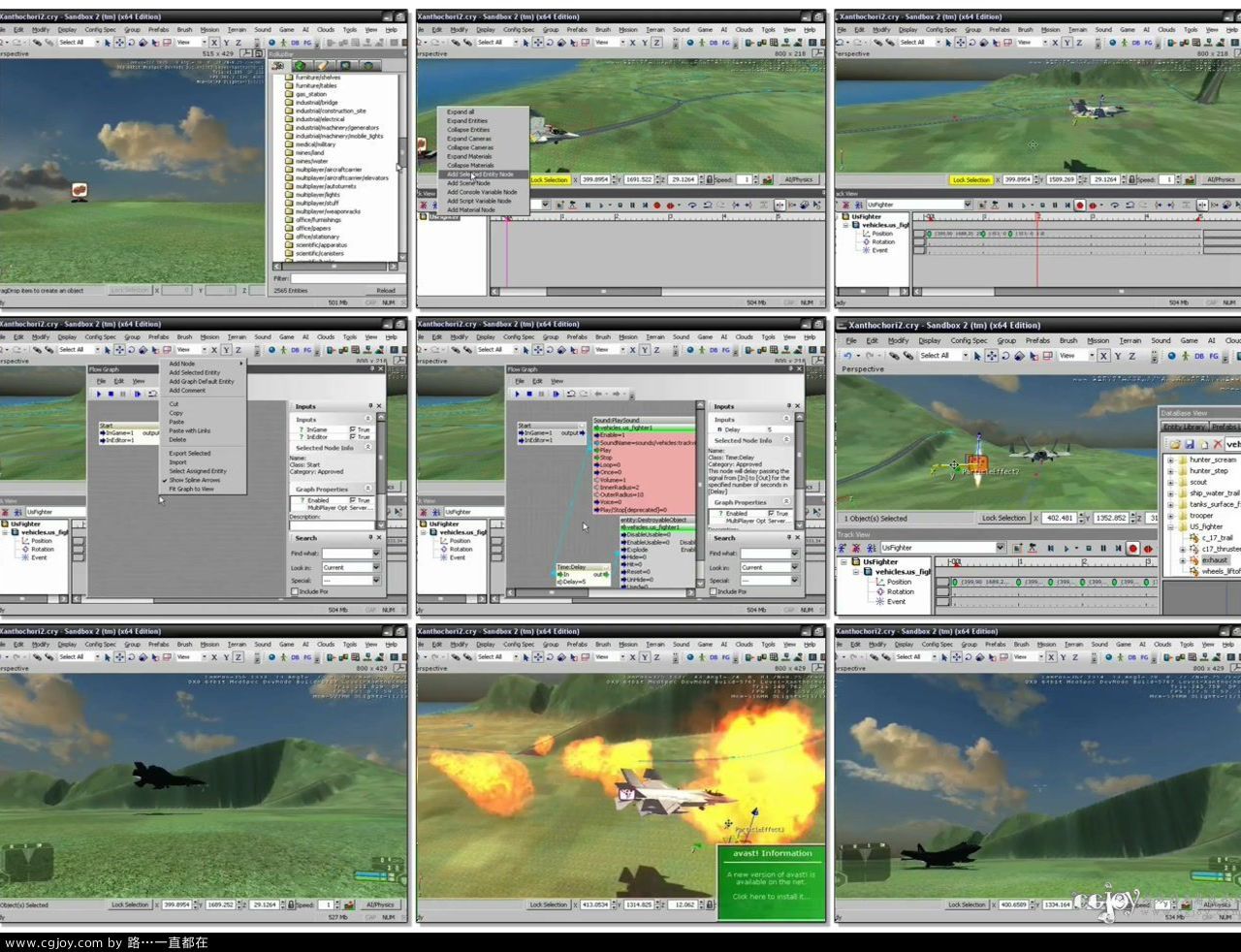Expand the c17_thruster item in Database View
Viewport: 1241px width, 952px height.
(1183, 549)
